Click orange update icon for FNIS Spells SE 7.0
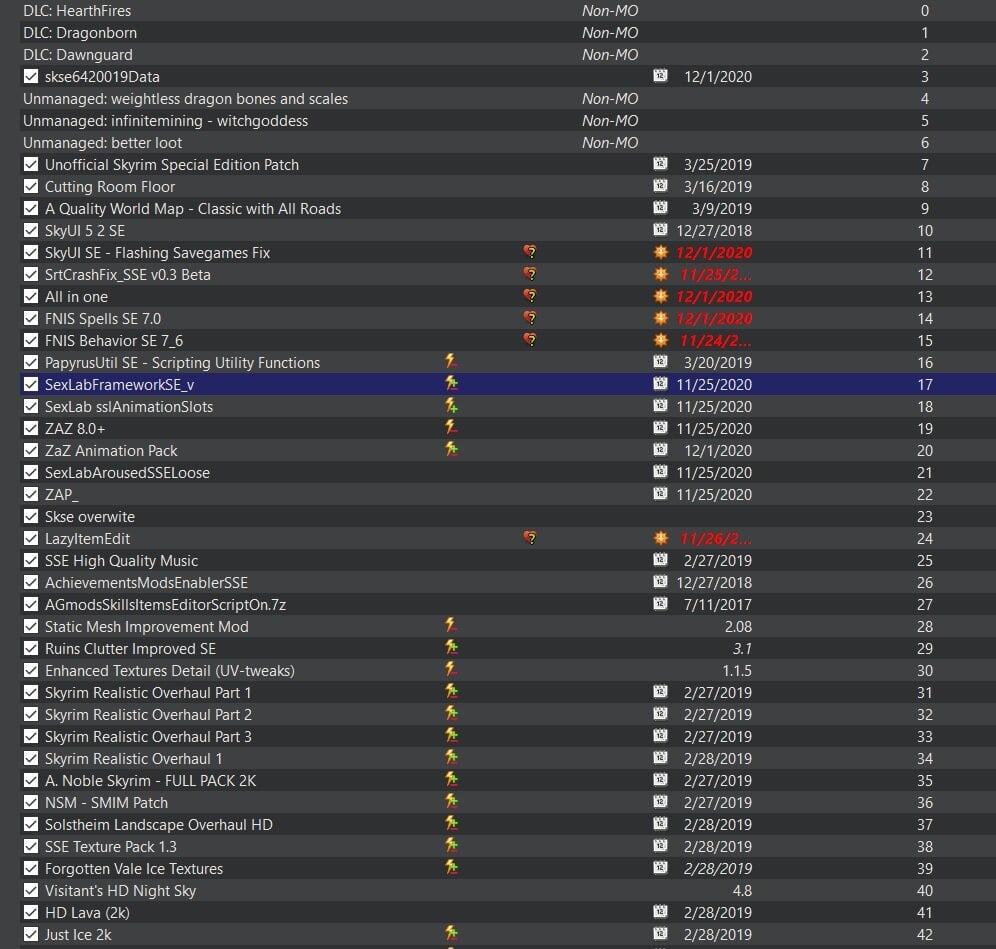996x949 pixels. coord(661,318)
